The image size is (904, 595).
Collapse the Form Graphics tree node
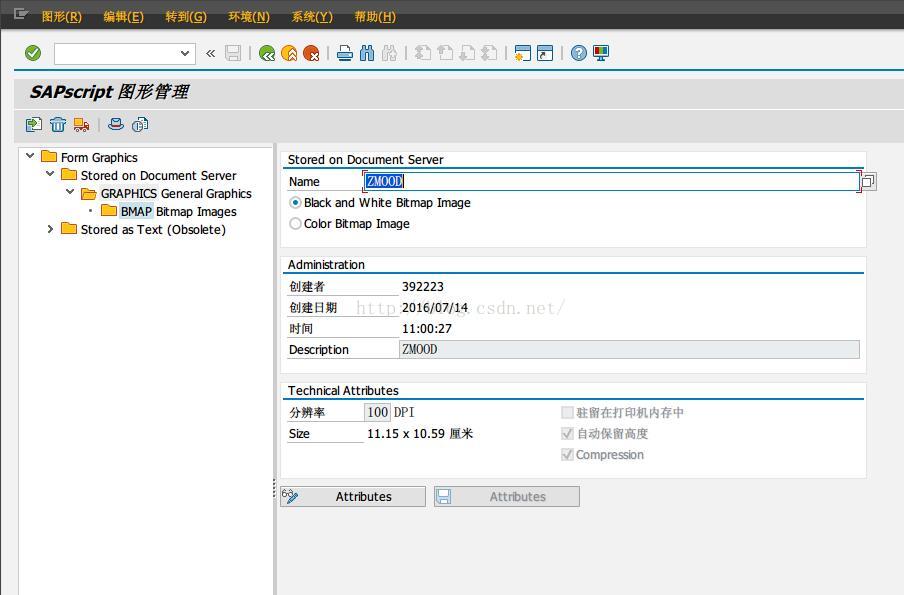tap(31, 156)
